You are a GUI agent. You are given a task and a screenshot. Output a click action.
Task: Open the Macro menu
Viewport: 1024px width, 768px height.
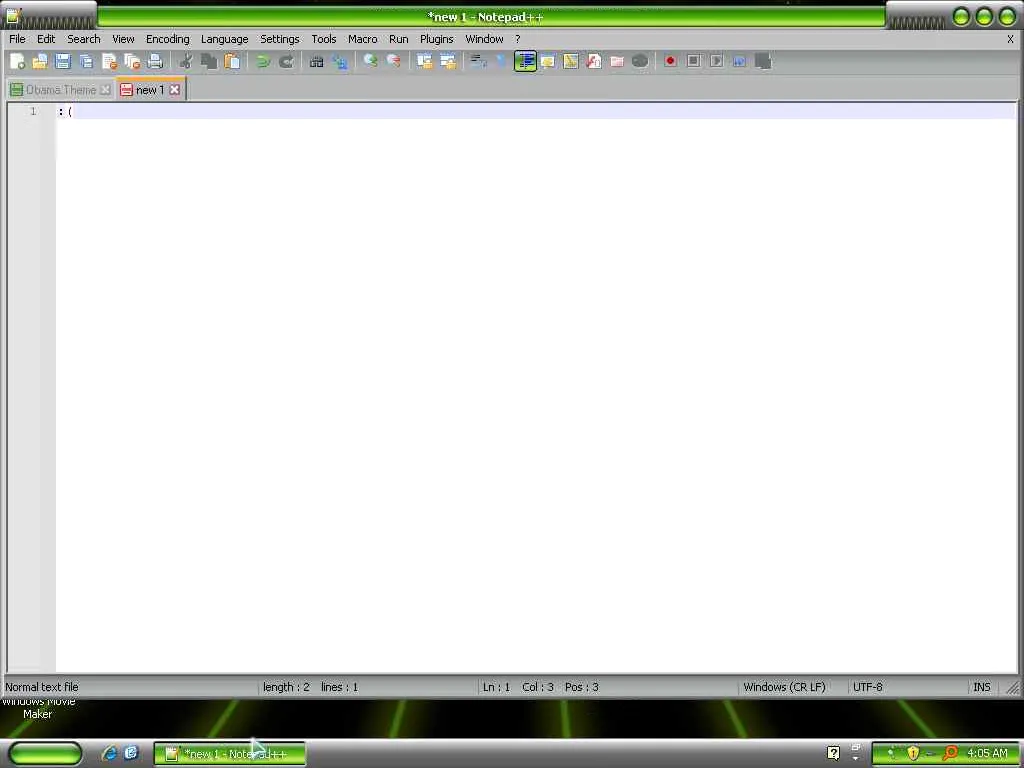point(362,39)
